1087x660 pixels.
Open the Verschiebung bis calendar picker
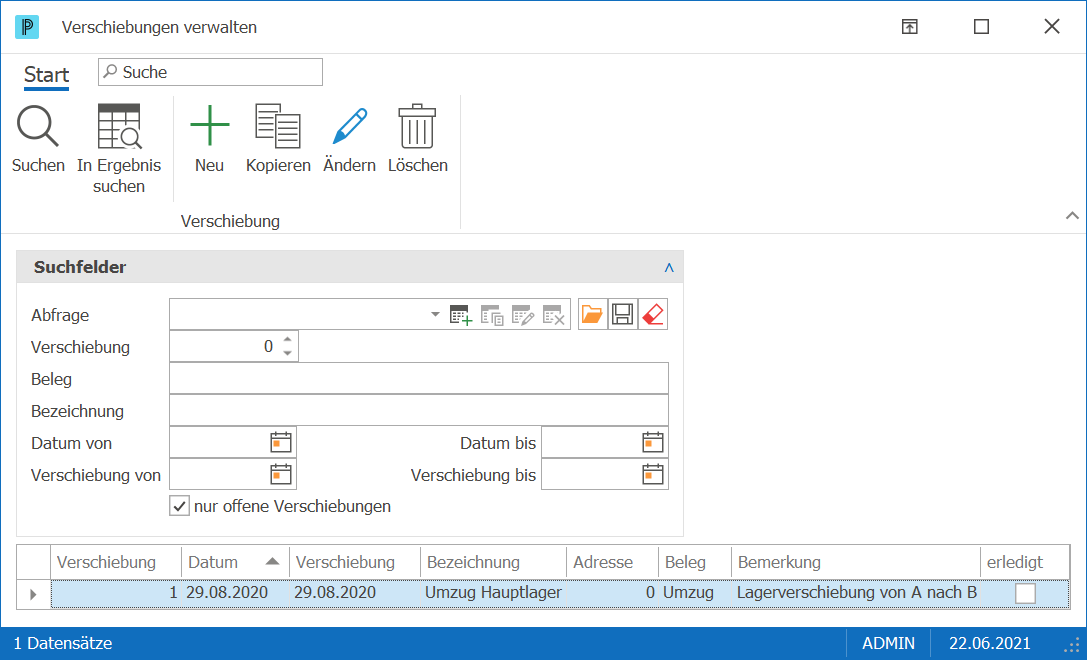coord(653,474)
